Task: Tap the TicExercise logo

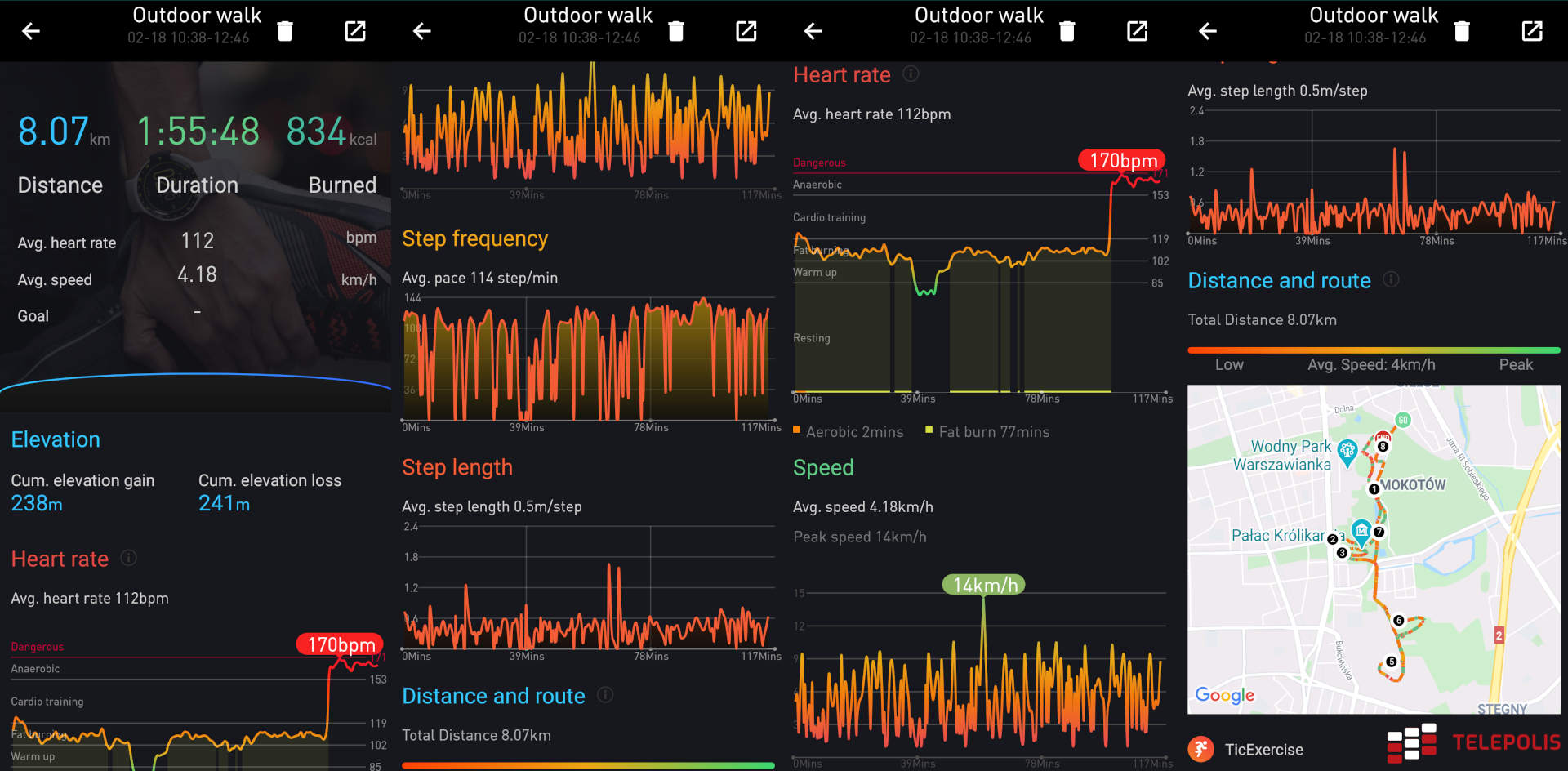Action: pos(1200,749)
